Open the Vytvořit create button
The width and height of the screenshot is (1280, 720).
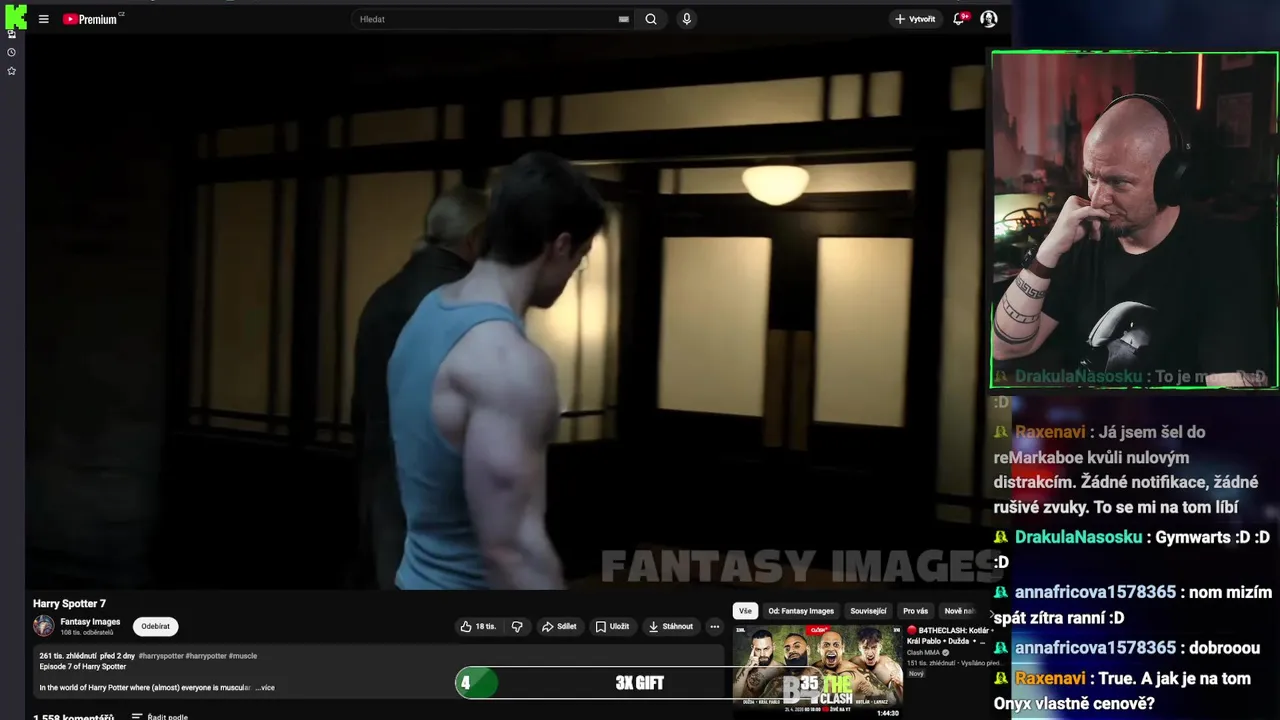(915, 19)
